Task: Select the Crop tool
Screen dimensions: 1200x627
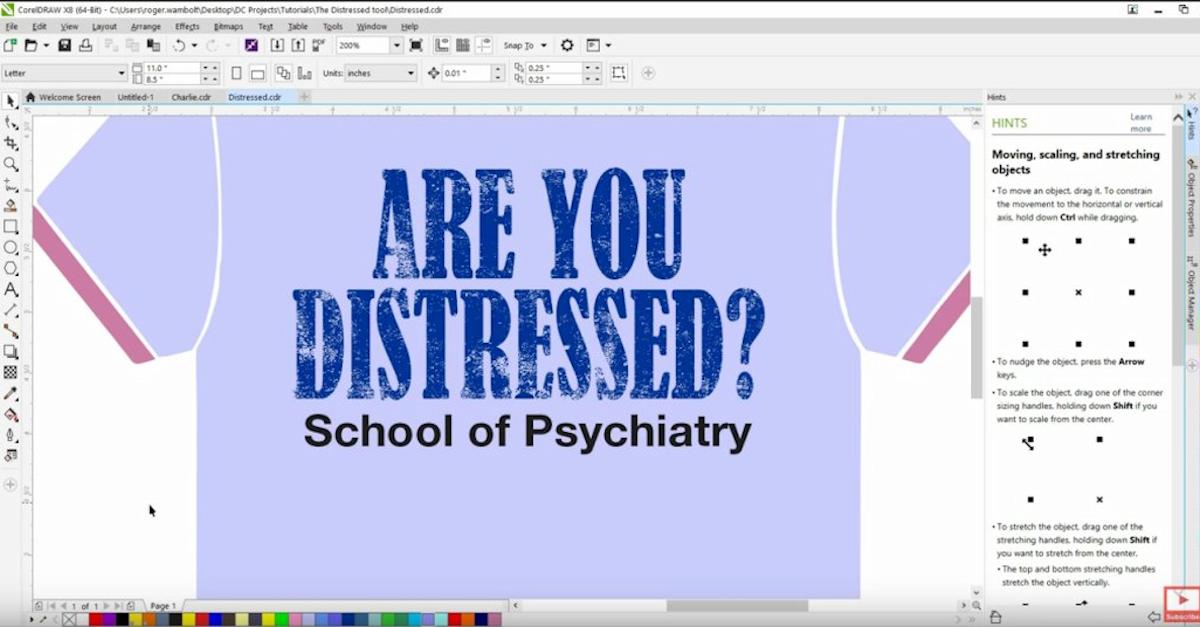Action: click(x=10, y=143)
